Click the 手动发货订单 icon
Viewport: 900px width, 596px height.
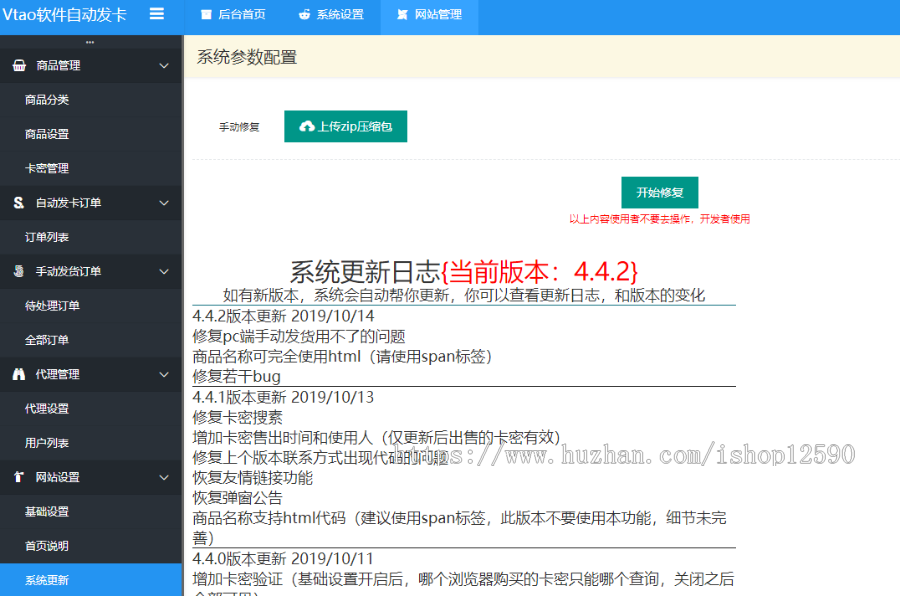coord(19,271)
